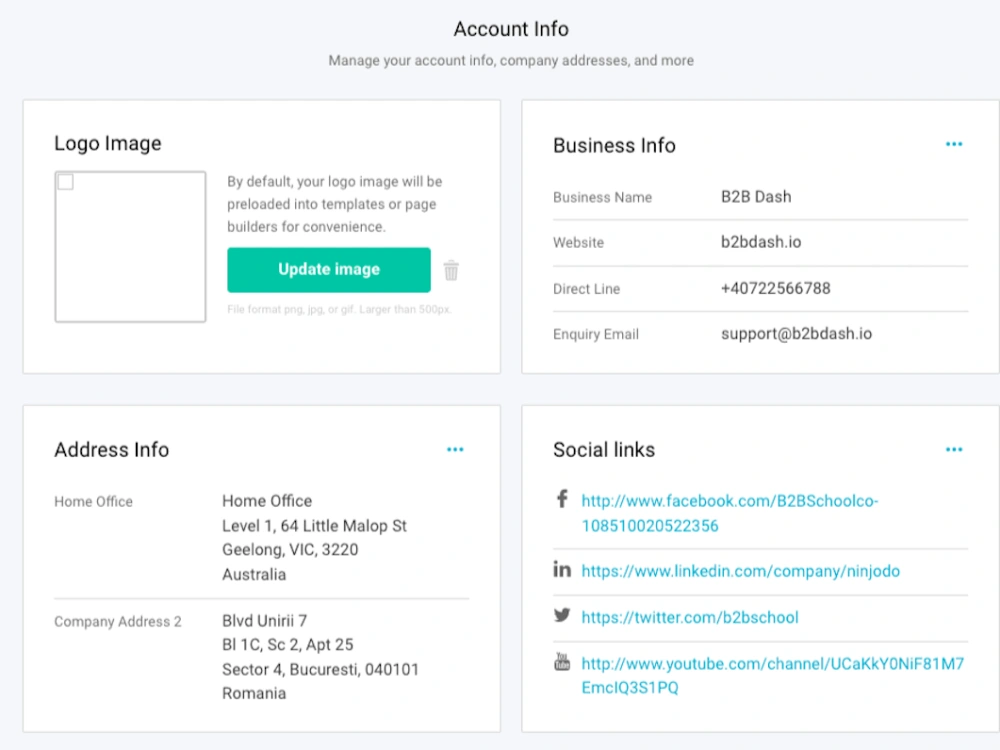Open the Address Info options menu
1000x750 pixels.
(x=455, y=449)
